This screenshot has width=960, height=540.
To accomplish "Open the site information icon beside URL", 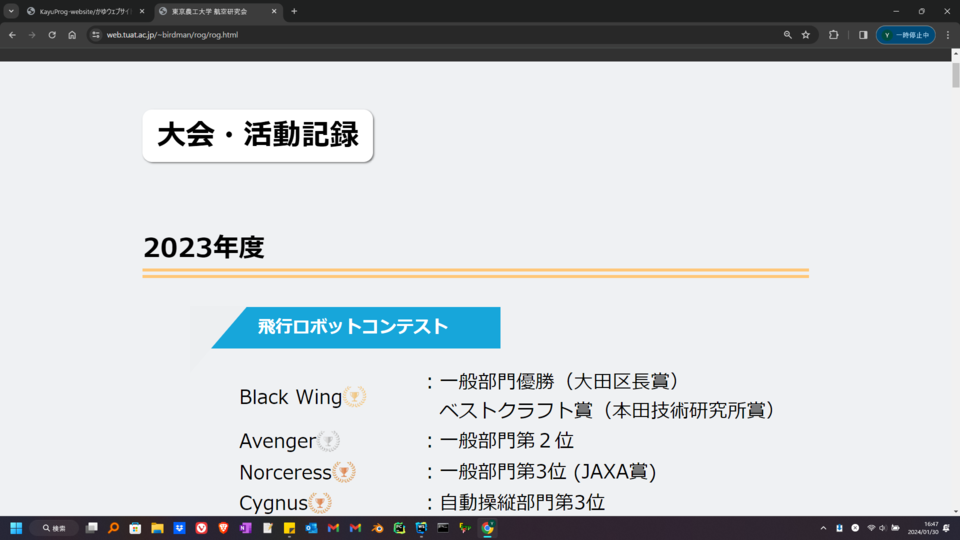I will tap(96, 35).
